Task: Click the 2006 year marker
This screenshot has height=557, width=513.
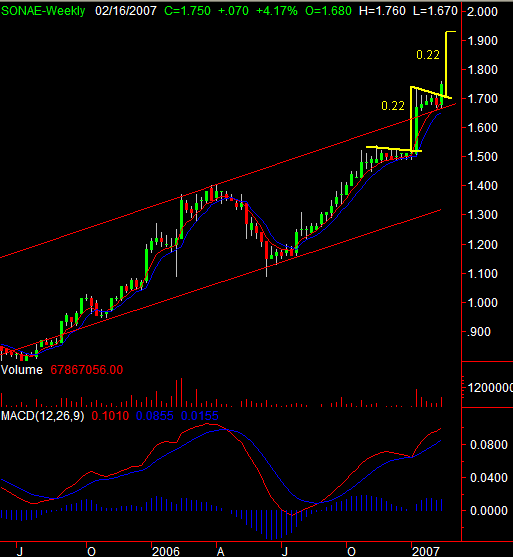Action: pyautogui.click(x=166, y=551)
